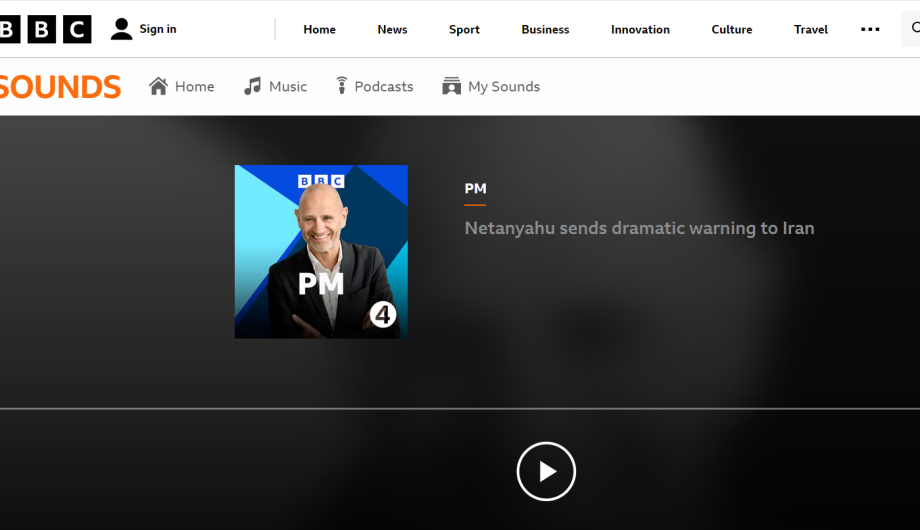
Task: Open the Travel section
Action: coord(811,29)
